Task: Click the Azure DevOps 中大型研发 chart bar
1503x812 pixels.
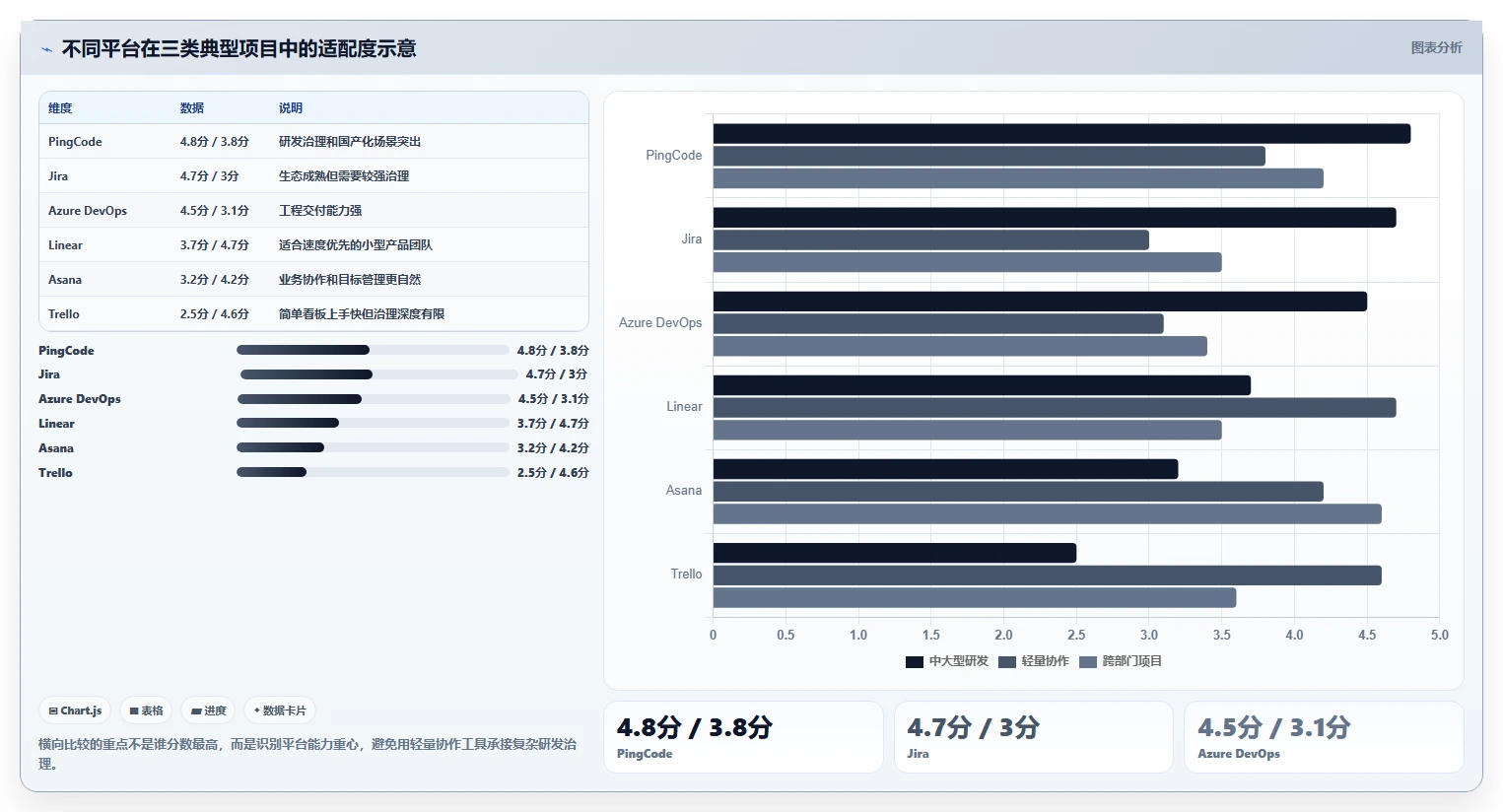Action: pyautogui.click(x=1040, y=302)
